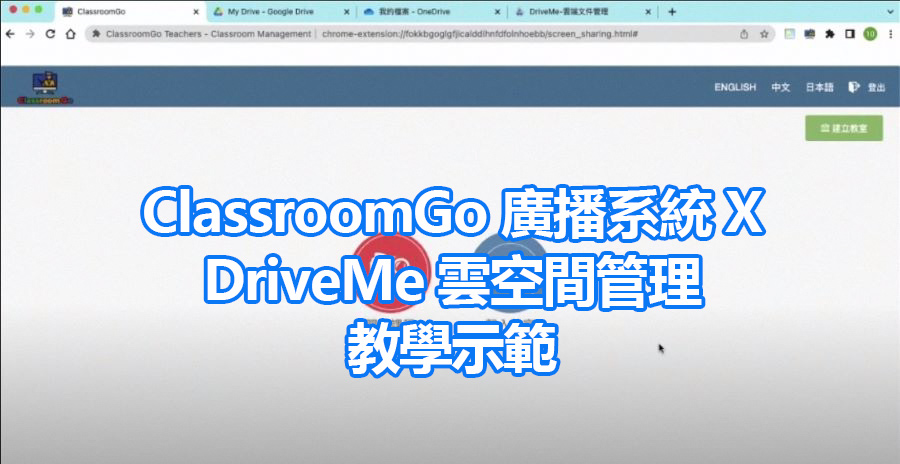Switch to the DriveMe browser tab
This screenshot has height=464, width=900.
583,11
